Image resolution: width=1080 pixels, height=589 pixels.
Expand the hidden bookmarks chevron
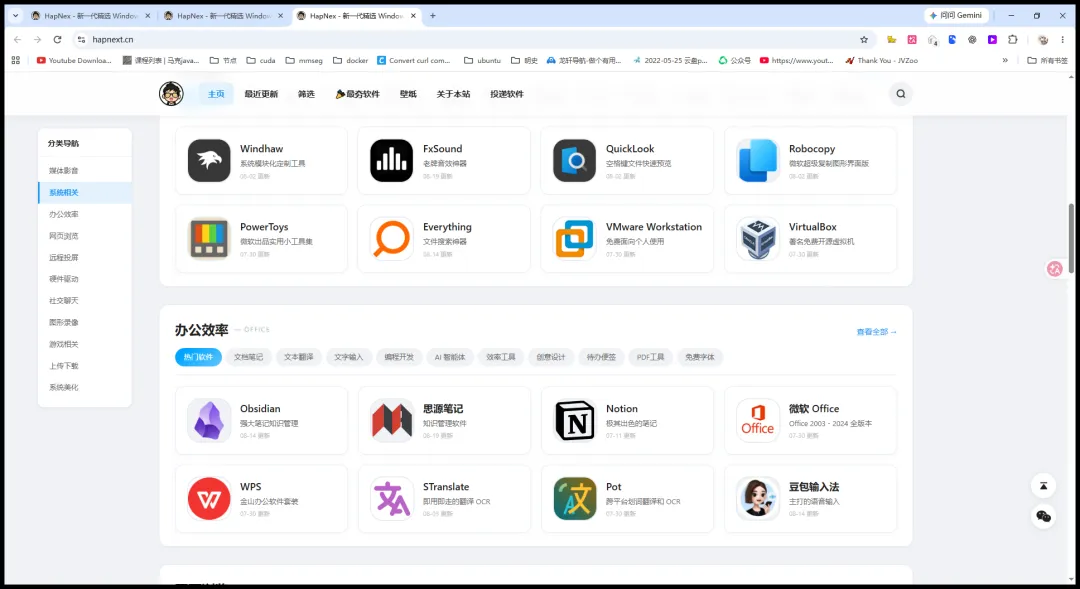(x=1005, y=60)
